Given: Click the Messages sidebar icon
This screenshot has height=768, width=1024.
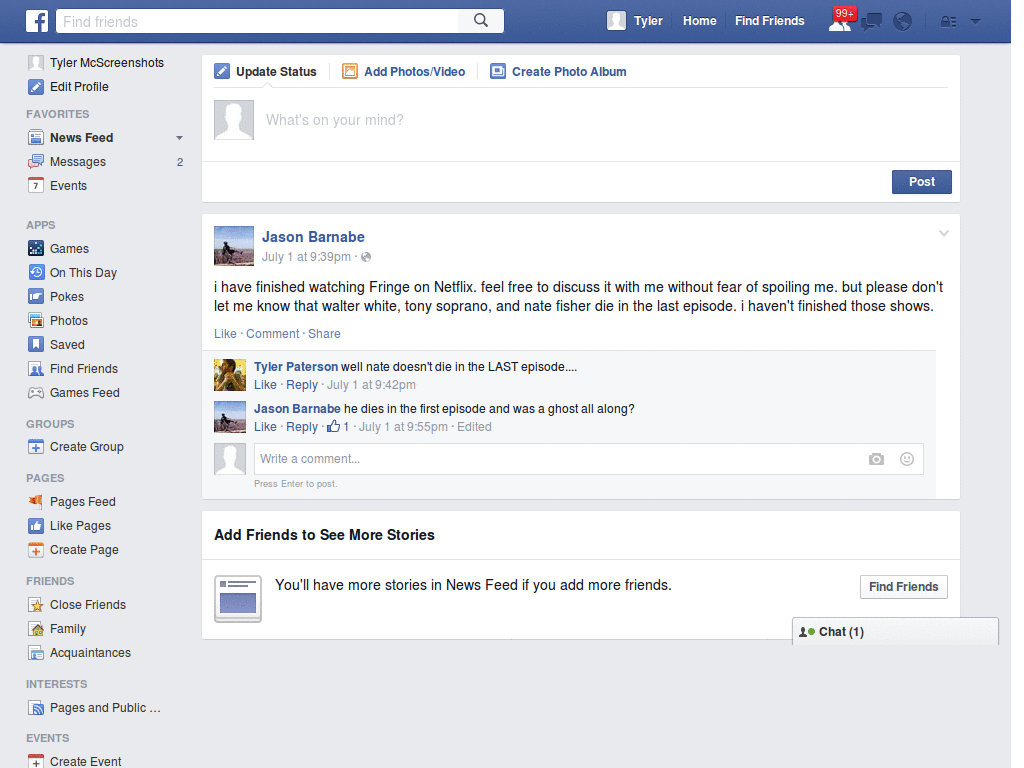Looking at the screenshot, I should click(36, 162).
